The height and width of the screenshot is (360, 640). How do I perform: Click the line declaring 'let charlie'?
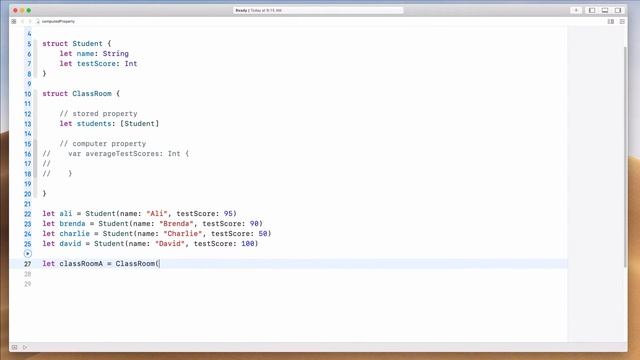click(x=157, y=233)
